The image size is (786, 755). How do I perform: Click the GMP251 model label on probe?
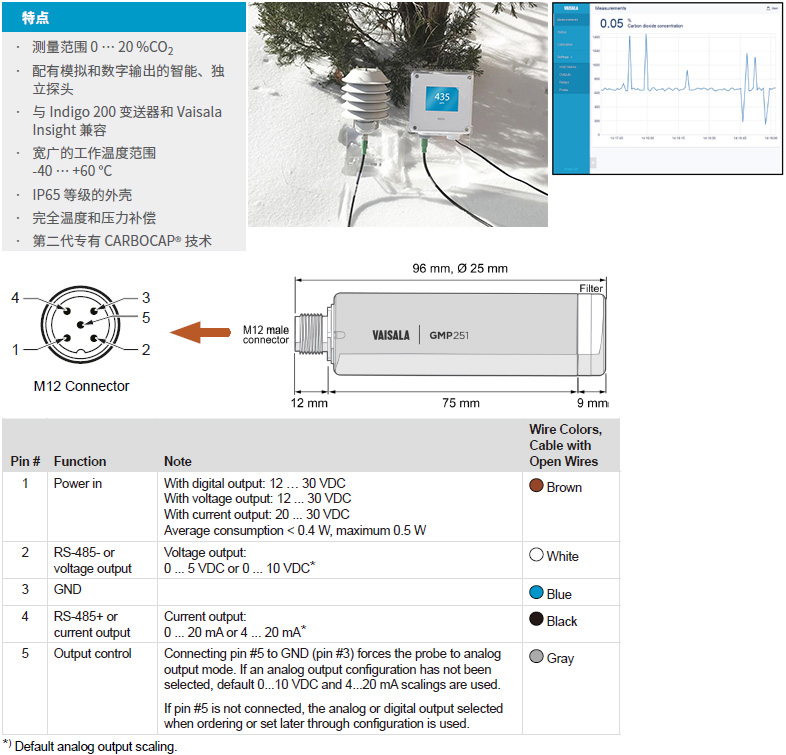[449, 335]
